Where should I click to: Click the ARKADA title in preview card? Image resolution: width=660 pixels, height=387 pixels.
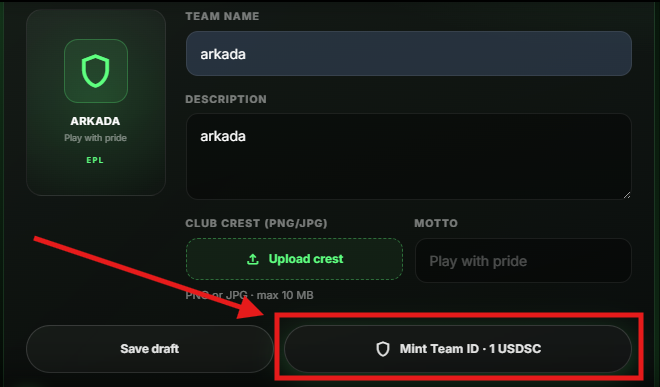(95, 121)
